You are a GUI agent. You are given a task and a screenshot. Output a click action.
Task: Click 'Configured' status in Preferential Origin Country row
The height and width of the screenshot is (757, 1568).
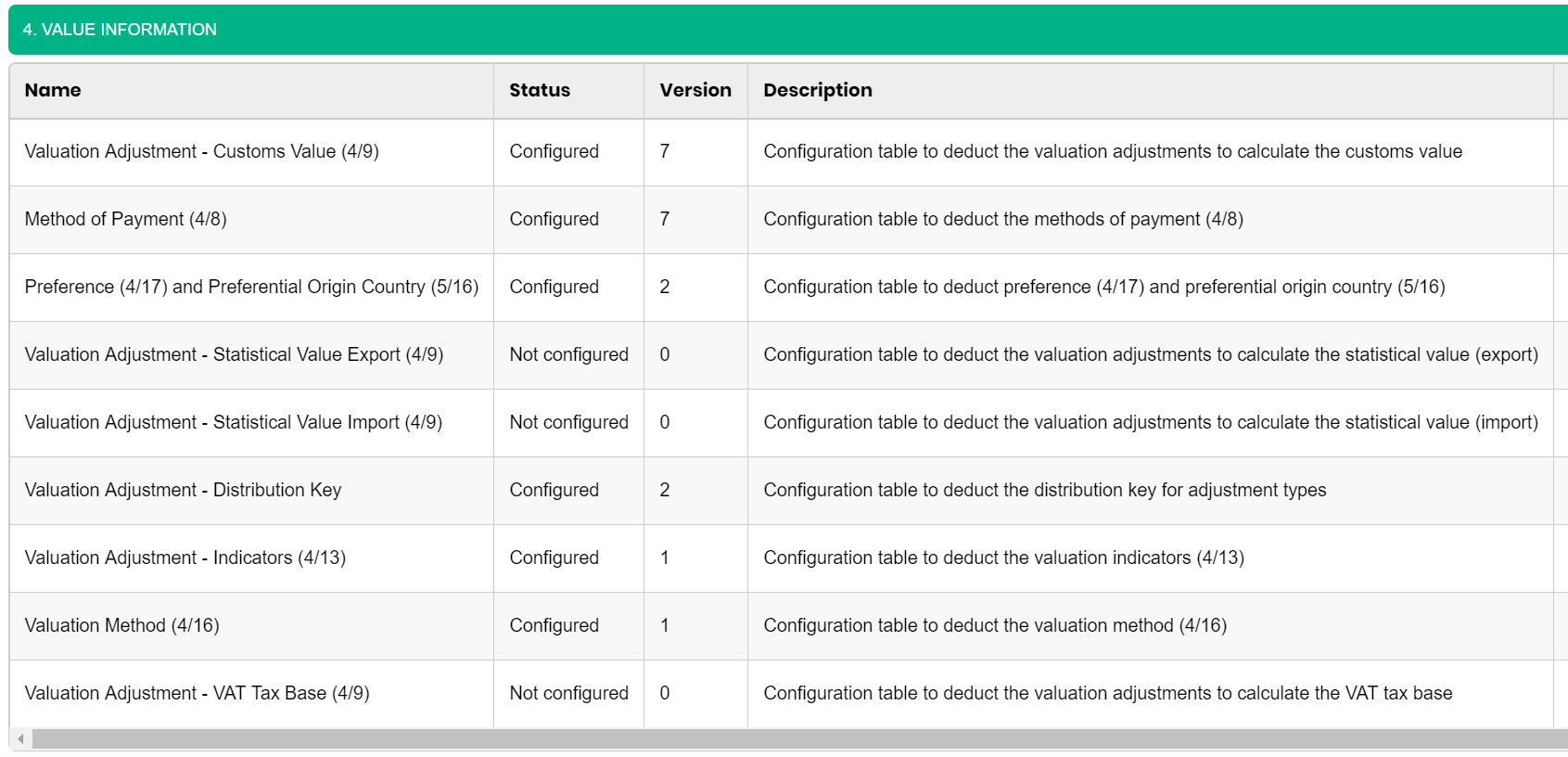(x=555, y=287)
